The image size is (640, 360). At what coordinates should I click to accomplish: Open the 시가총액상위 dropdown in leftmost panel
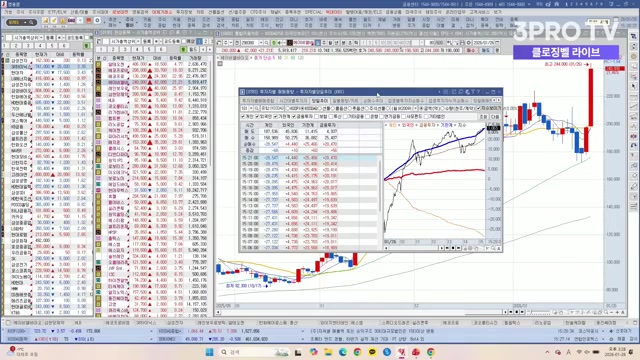click(x=42, y=38)
